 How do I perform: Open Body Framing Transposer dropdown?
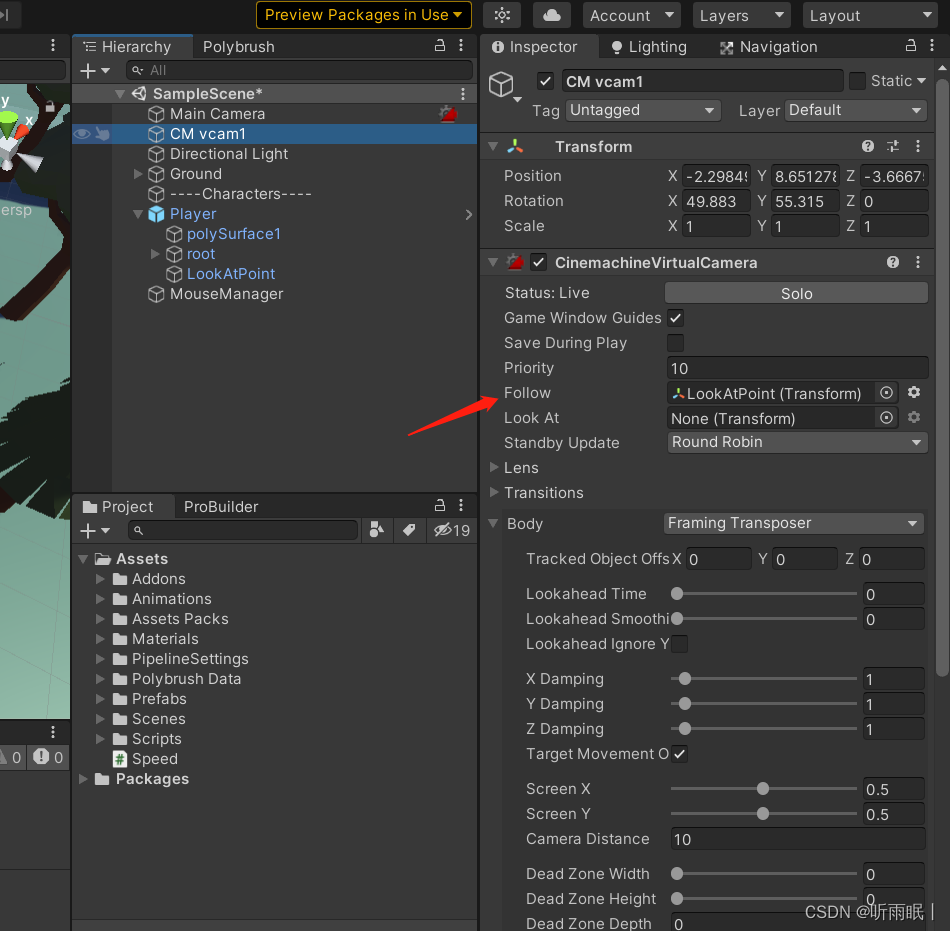point(793,523)
